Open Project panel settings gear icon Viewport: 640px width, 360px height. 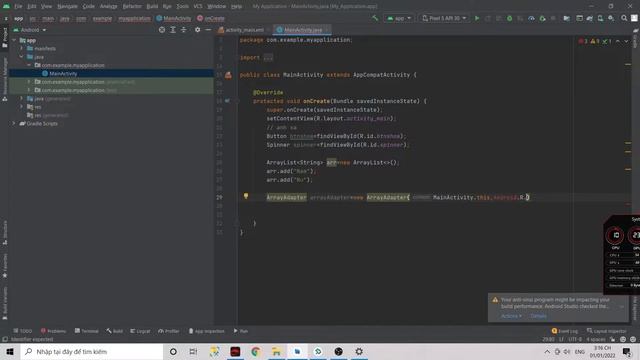pos(198,30)
